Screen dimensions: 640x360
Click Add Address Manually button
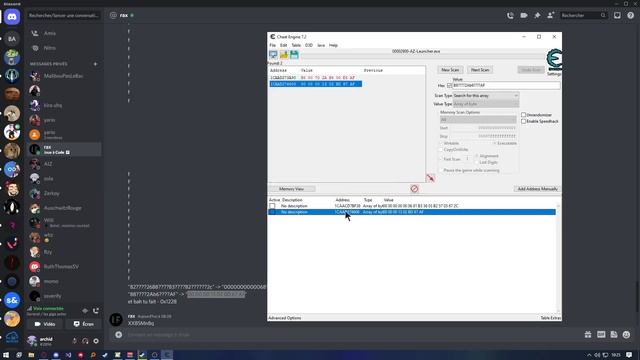[x=537, y=189]
